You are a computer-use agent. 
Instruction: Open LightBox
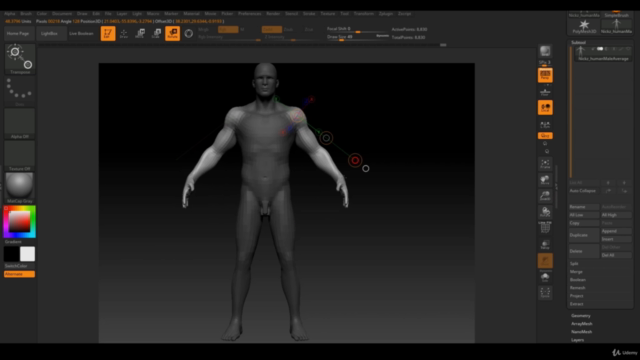[49, 33]
